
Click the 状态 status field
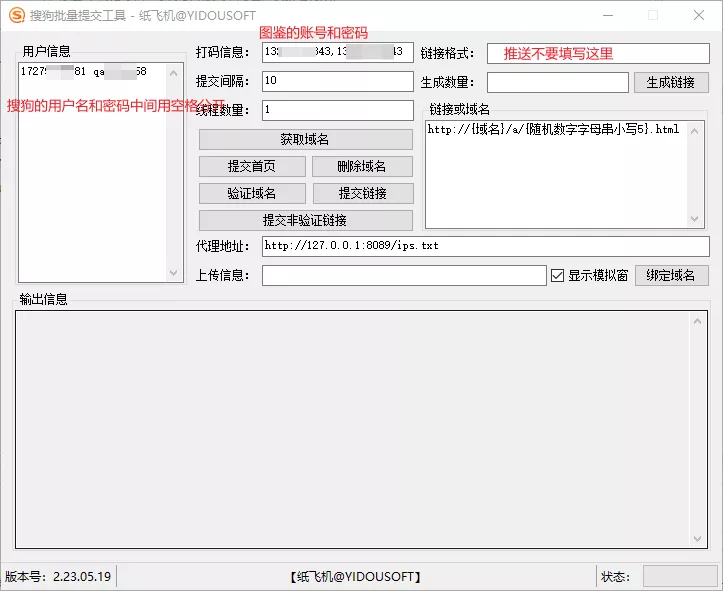click(x=680, y=577)
